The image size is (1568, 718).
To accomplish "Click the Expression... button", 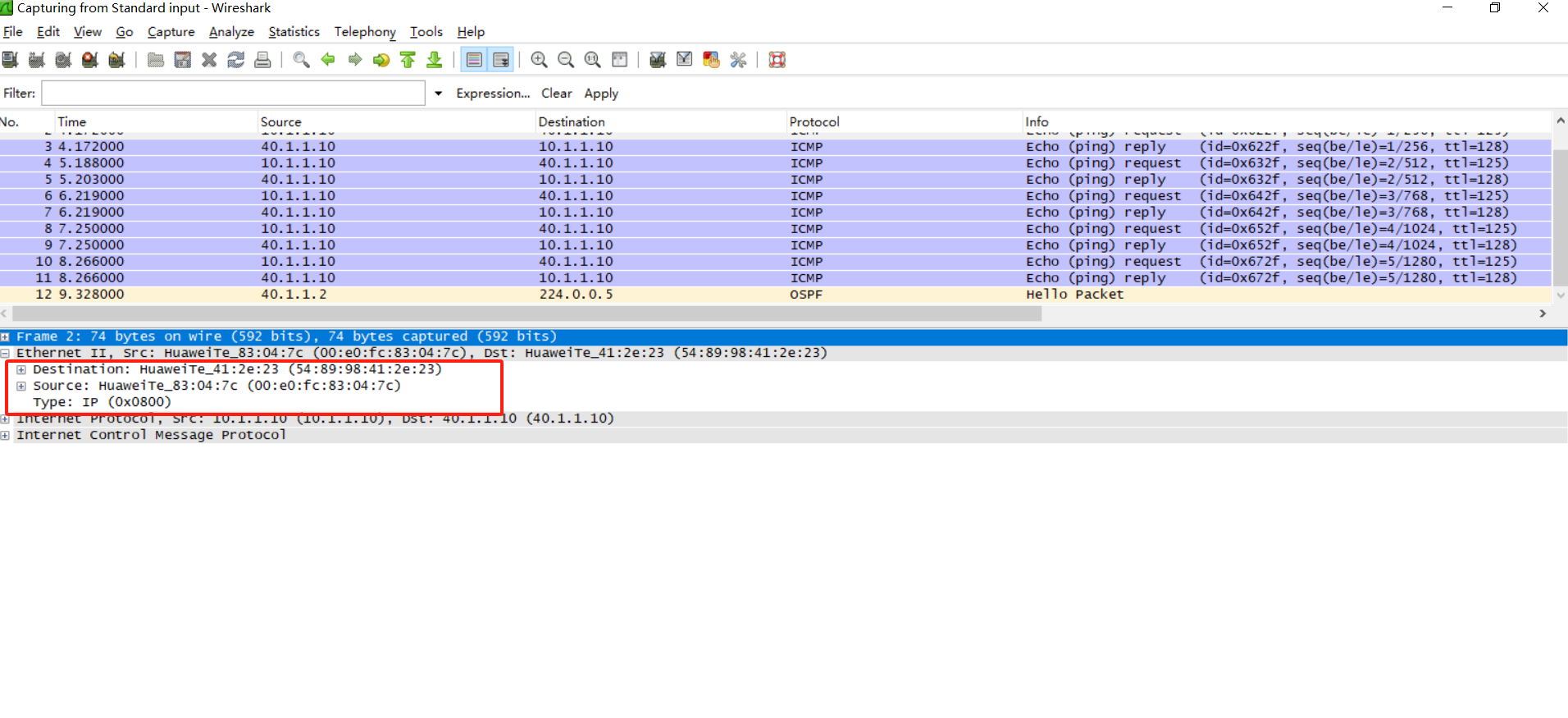I will [493, 94].
